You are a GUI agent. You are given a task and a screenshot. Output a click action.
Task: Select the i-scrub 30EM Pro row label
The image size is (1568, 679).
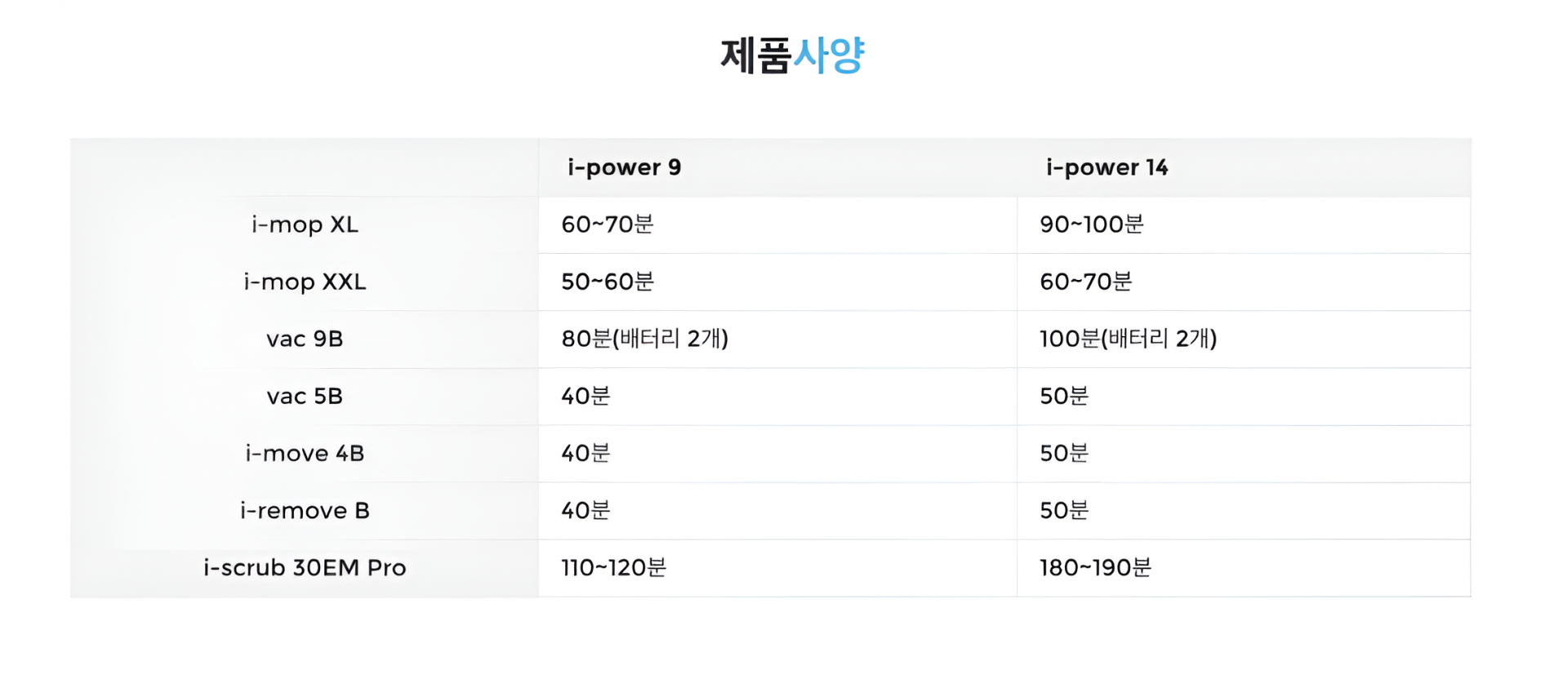click(305, 567)
